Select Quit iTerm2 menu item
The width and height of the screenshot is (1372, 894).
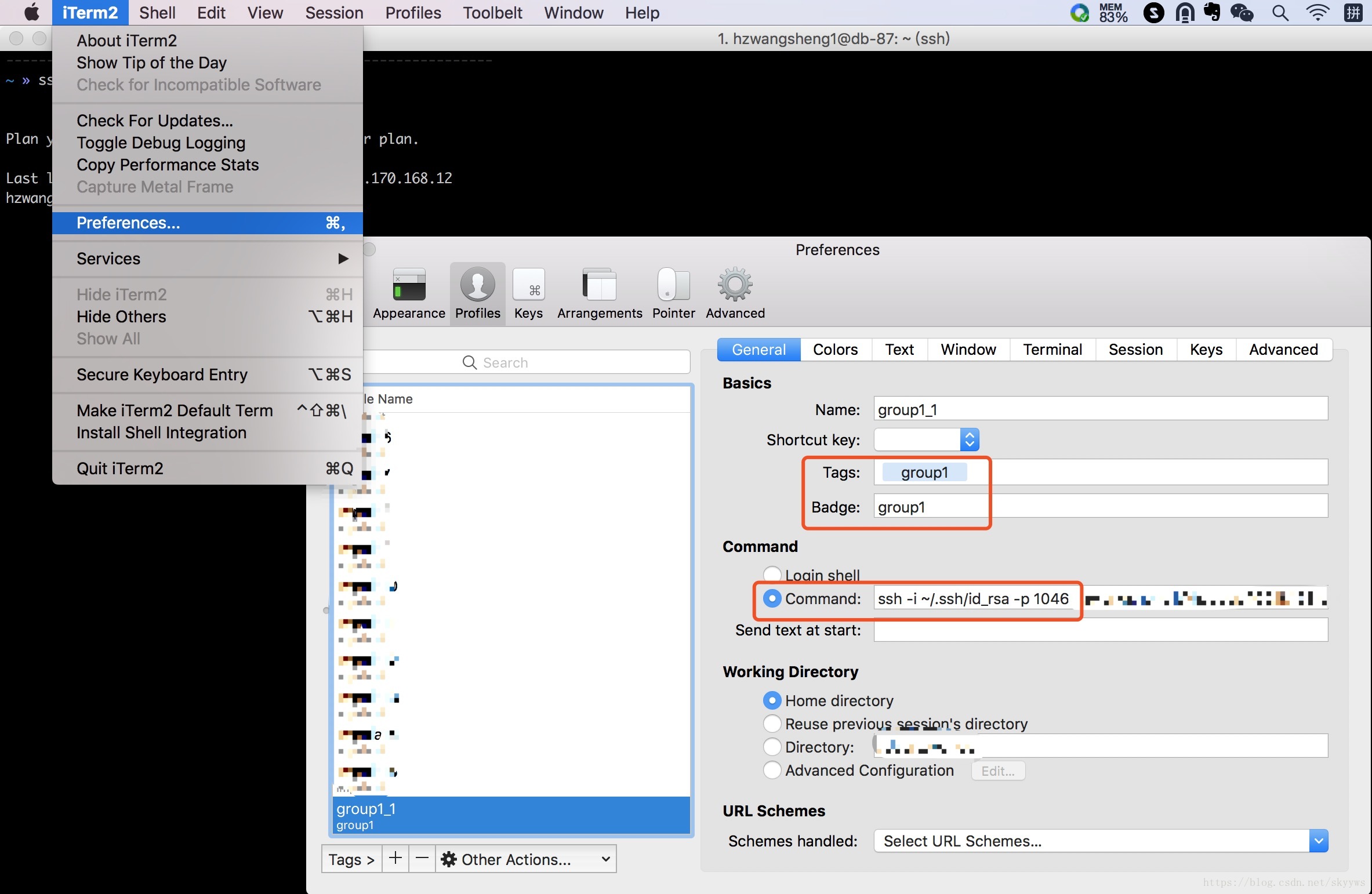pos(207,468)
